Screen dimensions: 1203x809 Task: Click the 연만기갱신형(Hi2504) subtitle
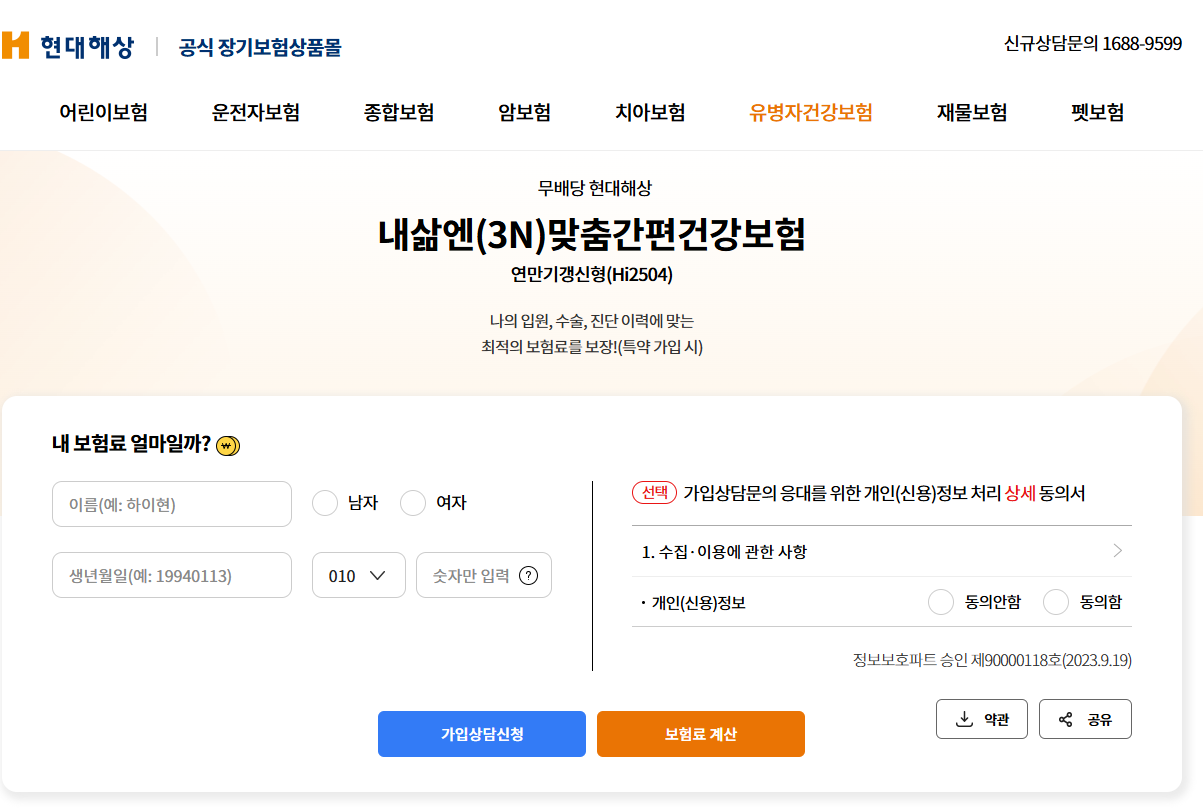[x=592, y=275]
